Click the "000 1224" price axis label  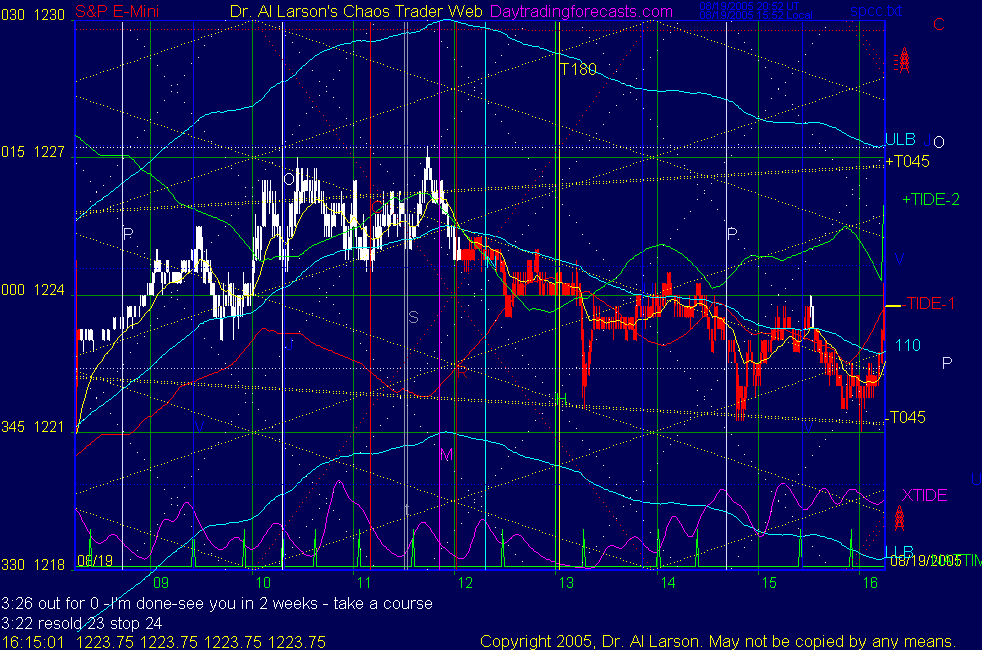click(33, 290)
